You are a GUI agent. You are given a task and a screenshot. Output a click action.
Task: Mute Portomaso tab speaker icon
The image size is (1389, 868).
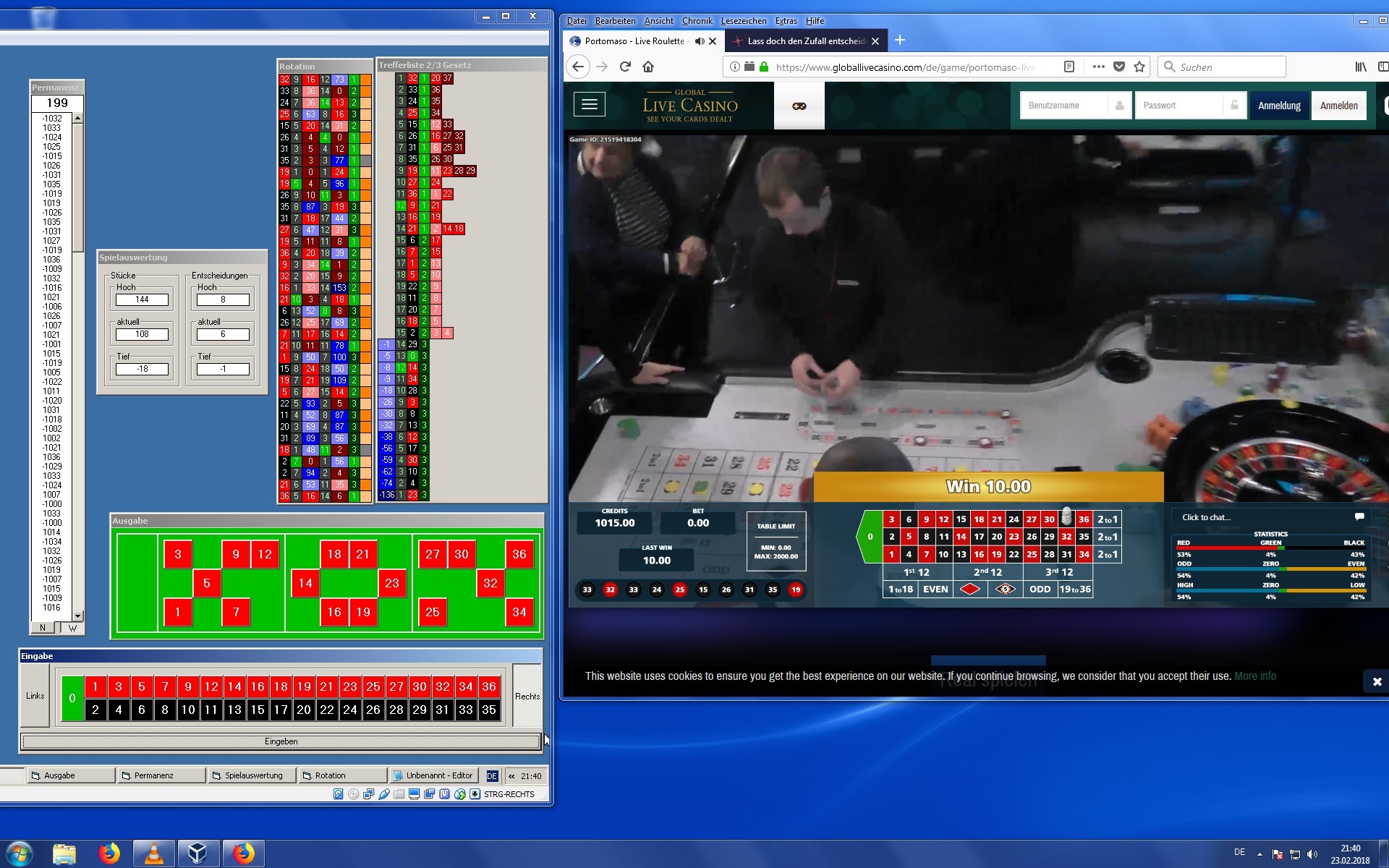click(699, 41)
